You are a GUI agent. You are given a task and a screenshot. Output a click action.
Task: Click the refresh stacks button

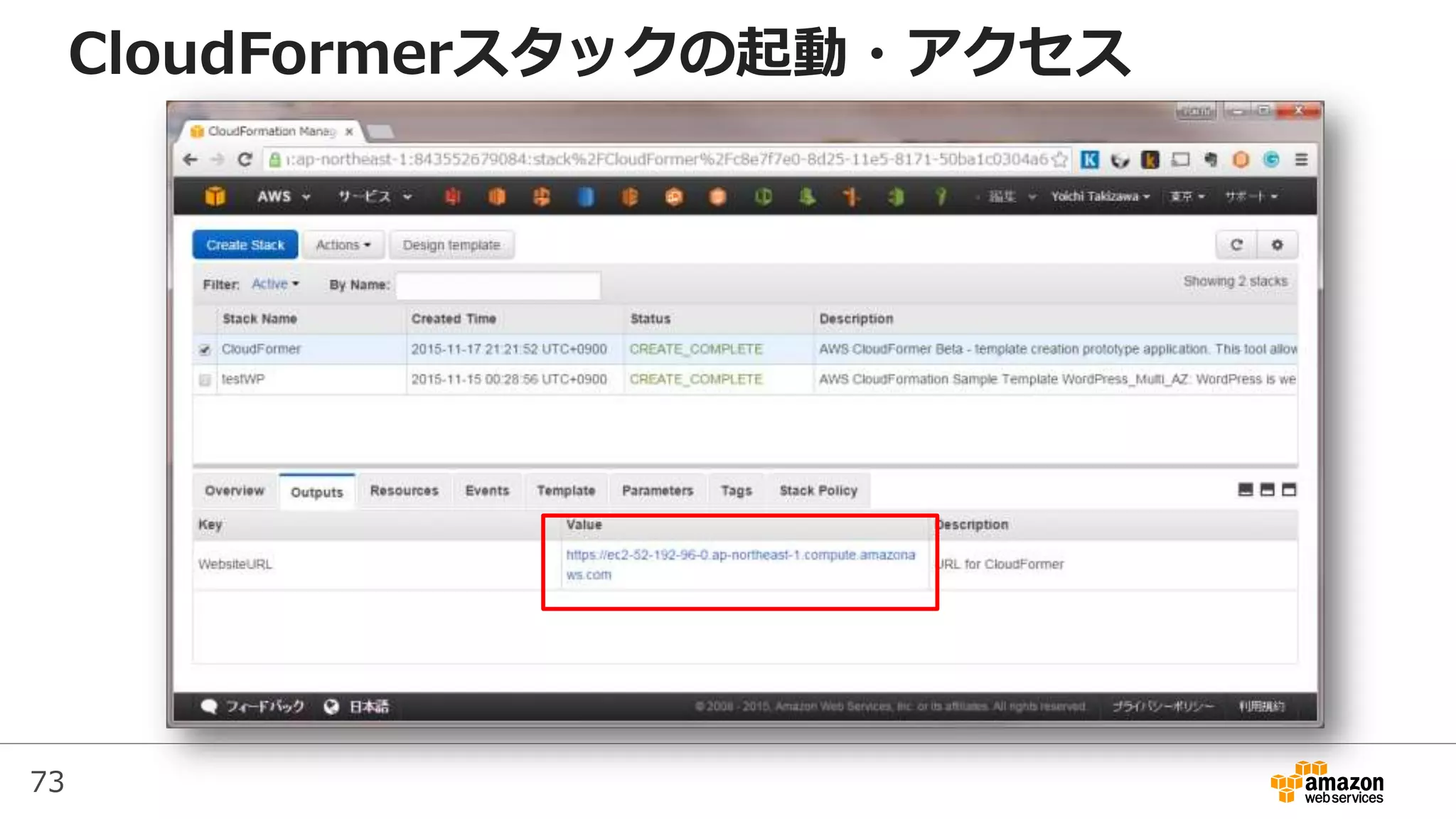coord(1236,245)
